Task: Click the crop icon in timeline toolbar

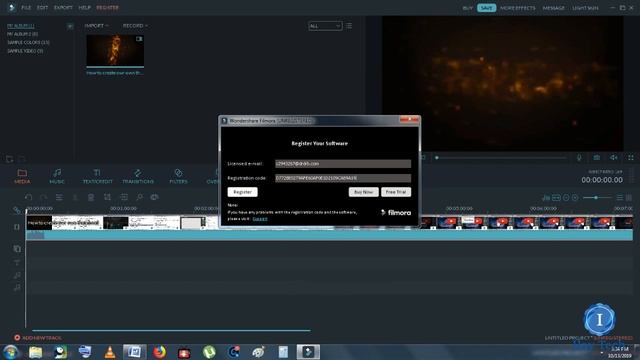Action: 107,198
